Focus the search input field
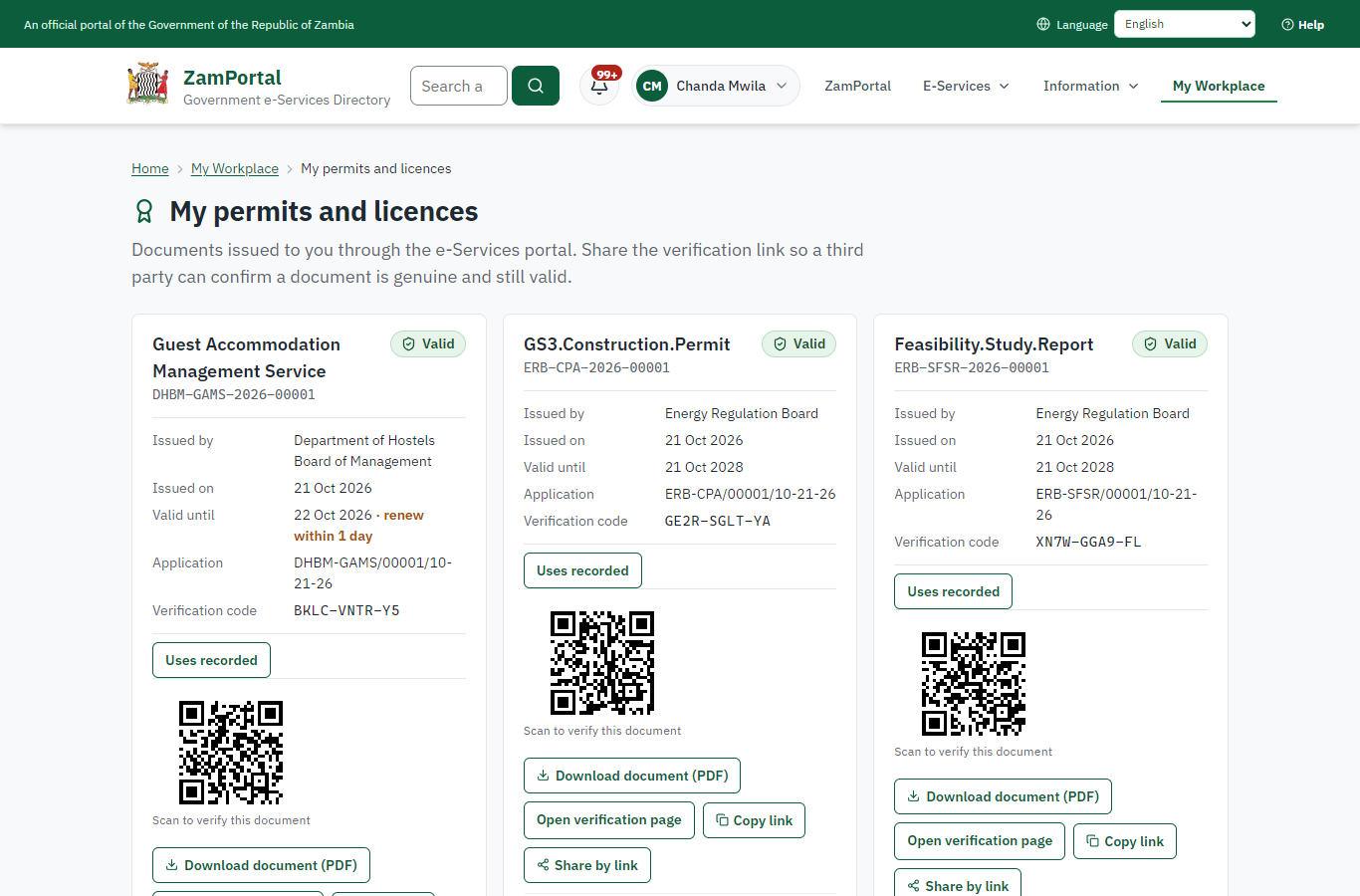1360x896 pixels. (x=459, y=86)
